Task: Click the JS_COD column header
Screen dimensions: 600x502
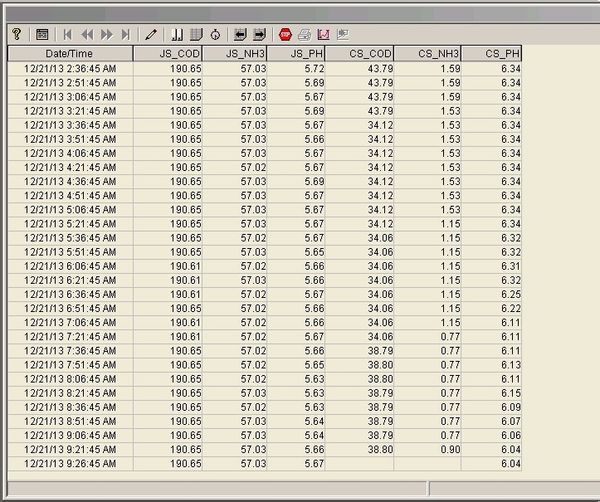Action: (168, 54)
